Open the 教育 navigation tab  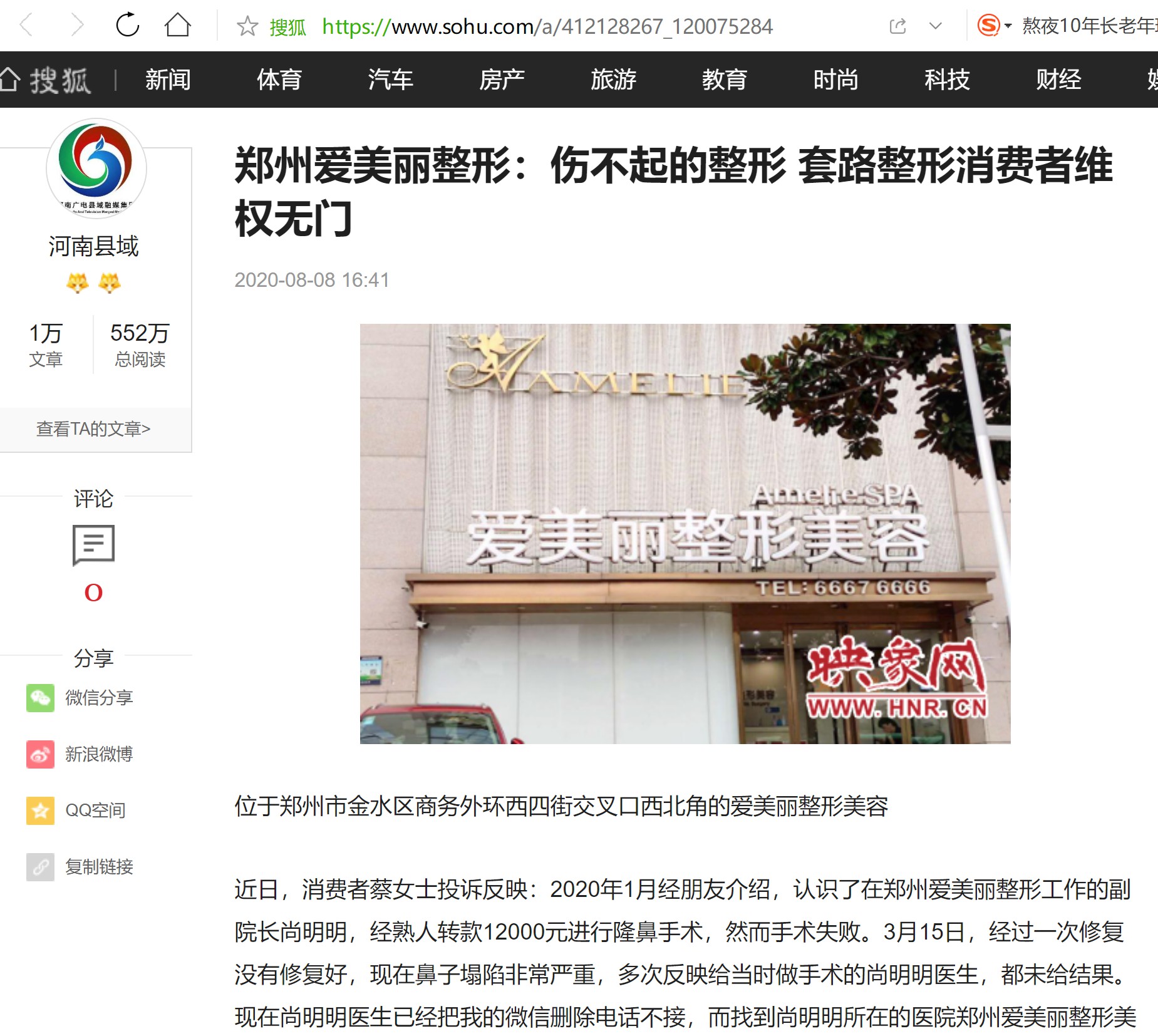tap(725, 80)
